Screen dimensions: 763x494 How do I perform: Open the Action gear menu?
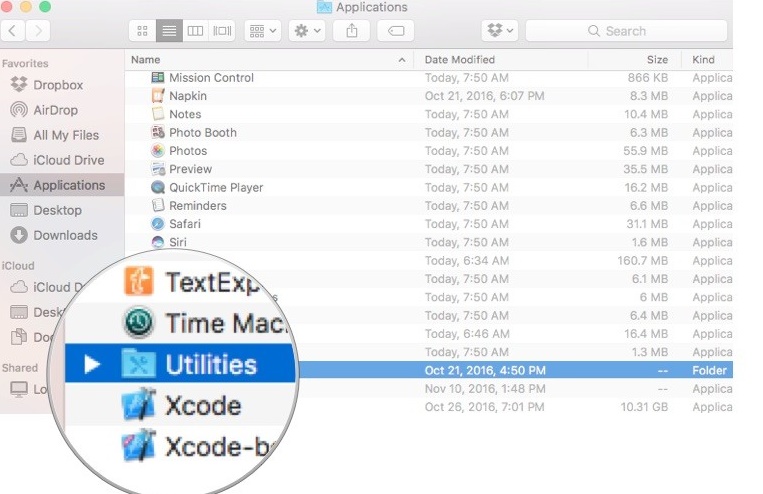point(307,31)
